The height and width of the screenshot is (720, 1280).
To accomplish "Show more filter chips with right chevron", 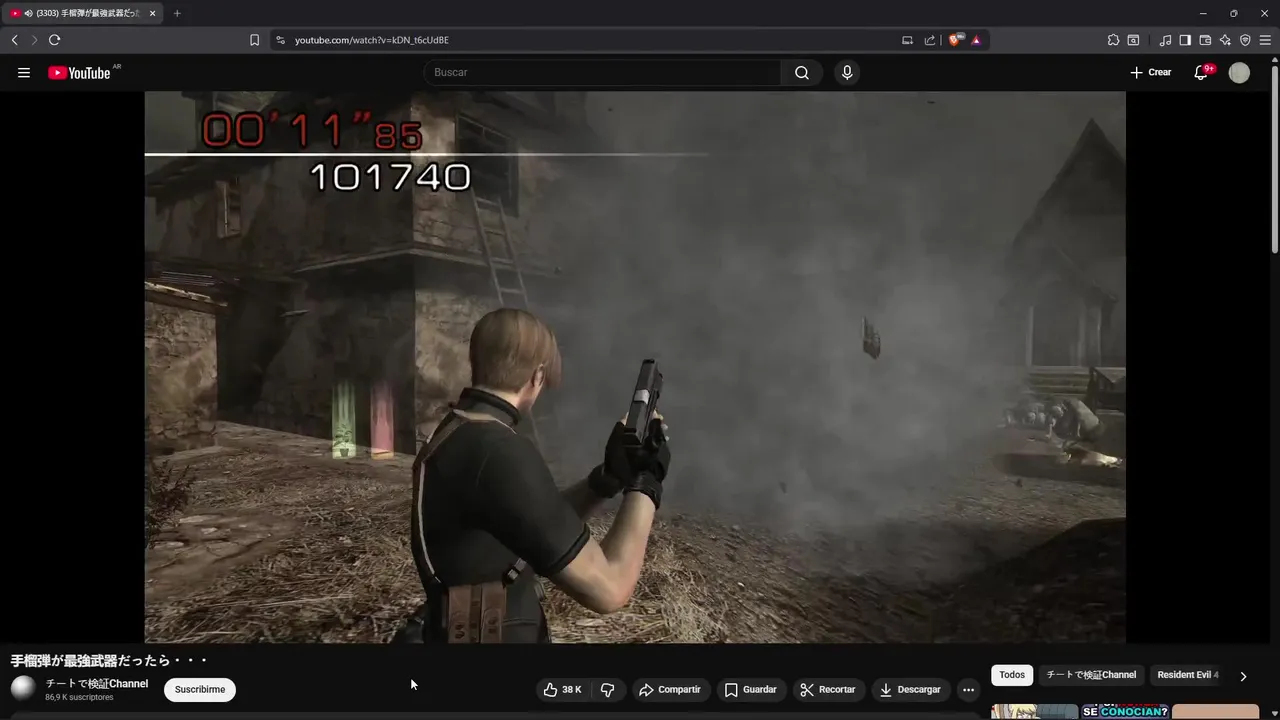I will point(1243,676).
